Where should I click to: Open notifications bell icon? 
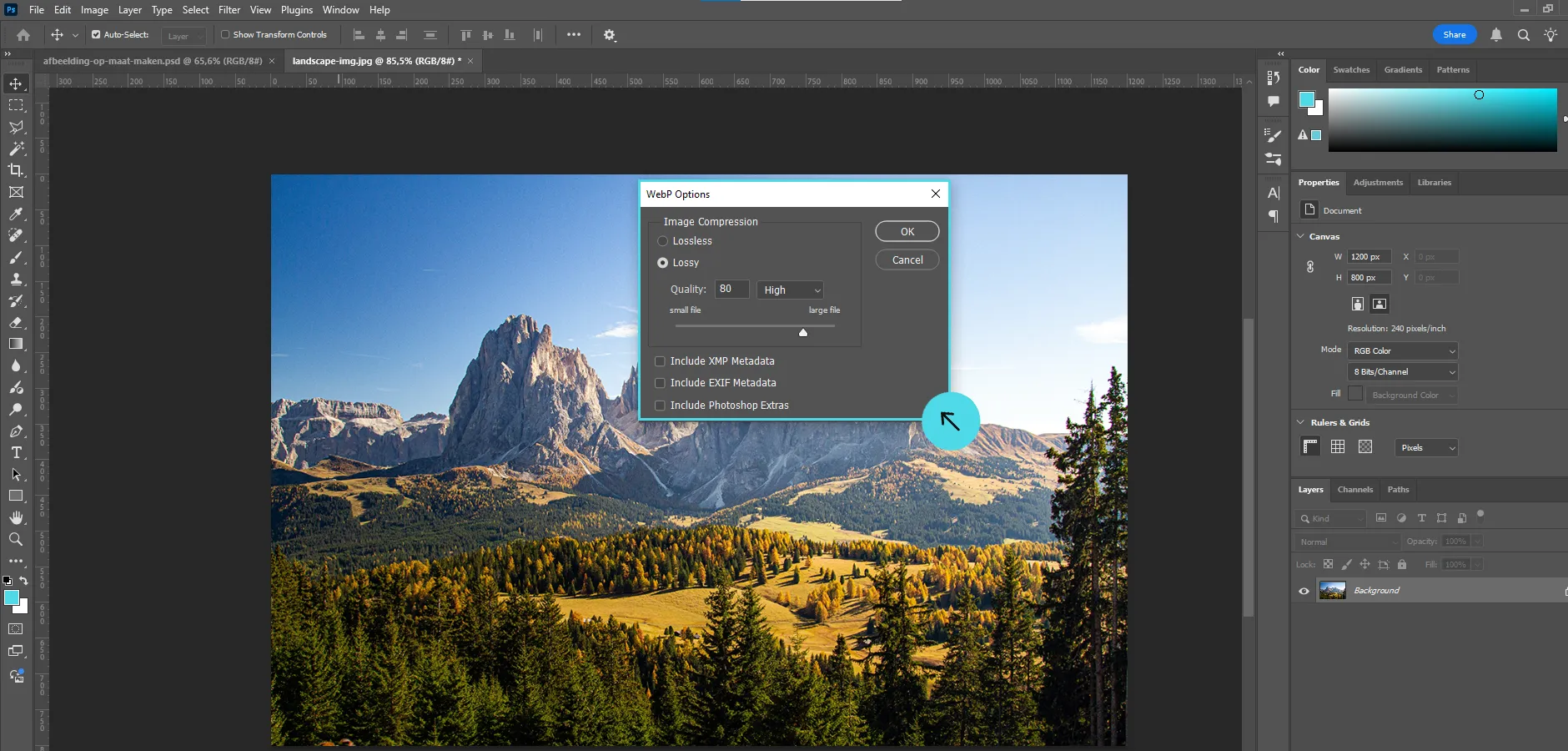[1496, 35]
